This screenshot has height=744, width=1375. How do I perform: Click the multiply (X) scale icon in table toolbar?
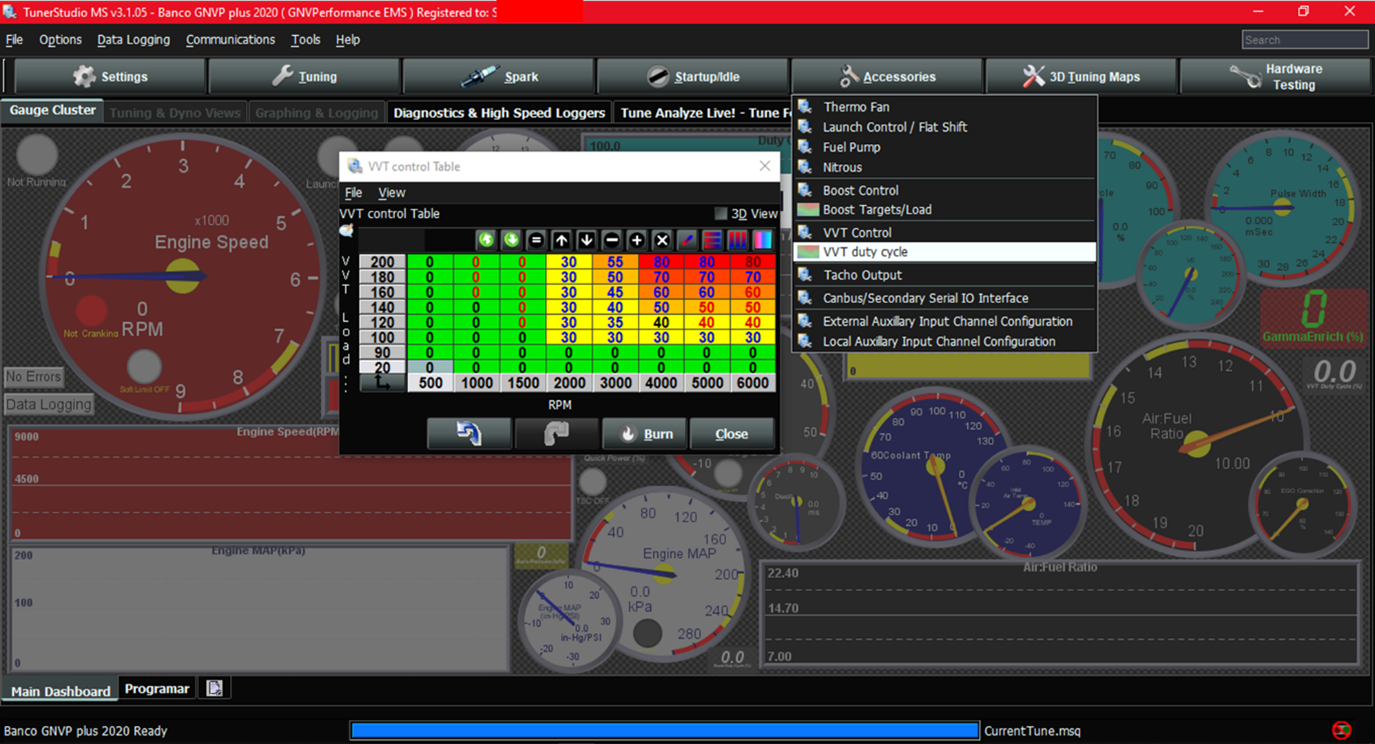[x=661, y=240]
